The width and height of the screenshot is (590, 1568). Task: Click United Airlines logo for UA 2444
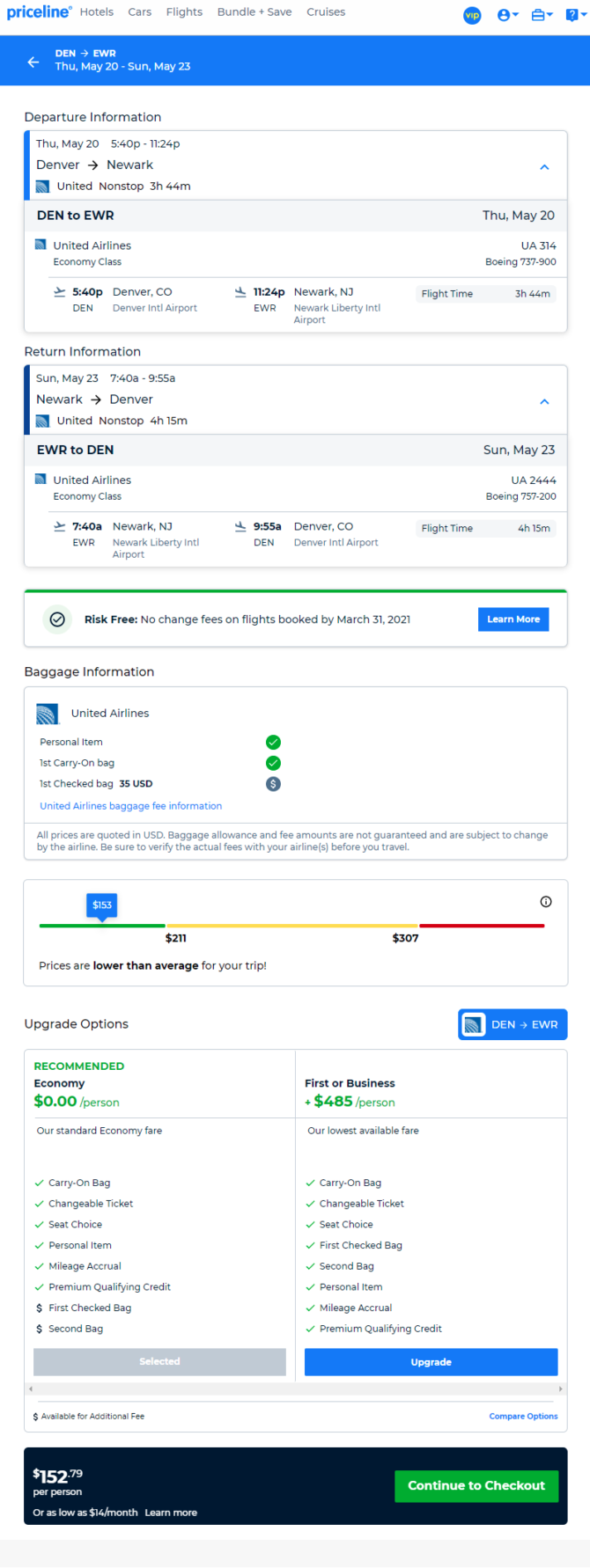click(41, 479)
